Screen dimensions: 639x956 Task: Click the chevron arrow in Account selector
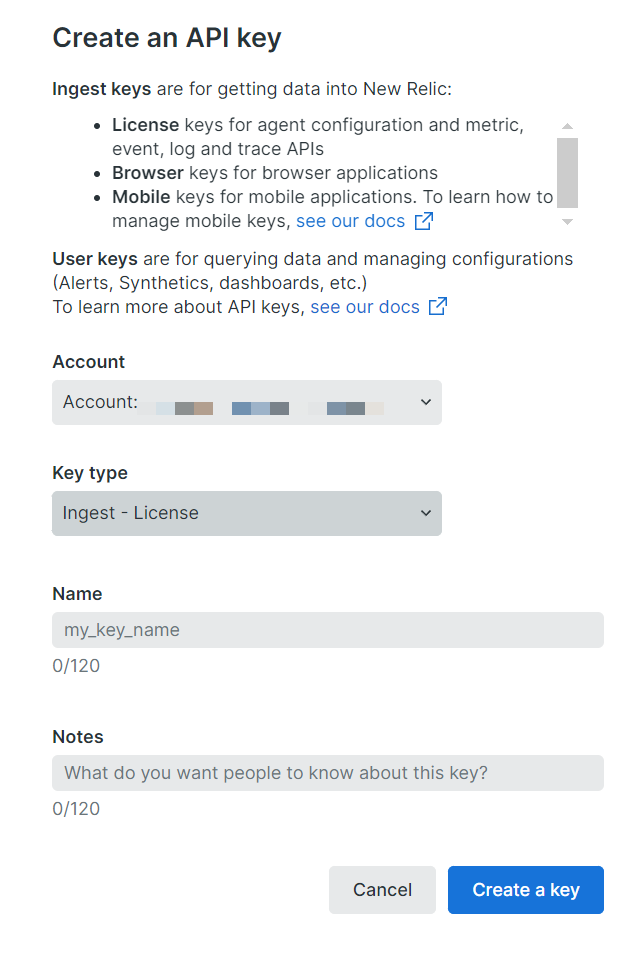tap(425, 402)
